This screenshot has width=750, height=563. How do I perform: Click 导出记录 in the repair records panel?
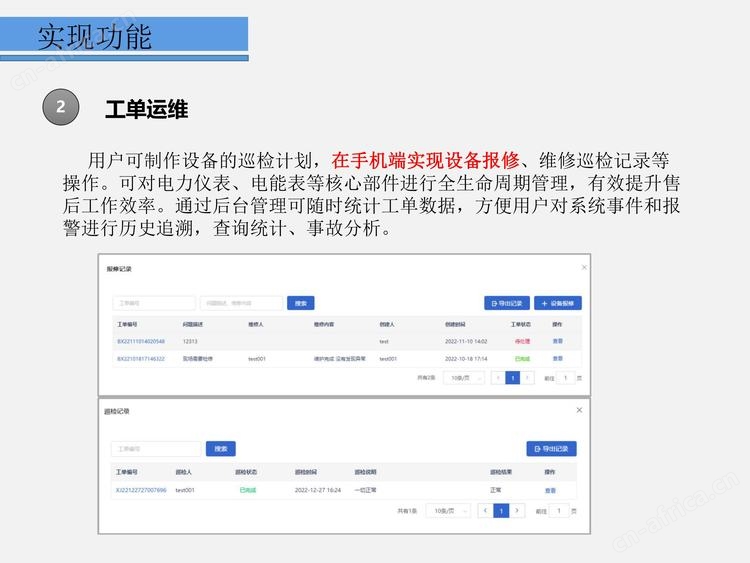point(506,303)
